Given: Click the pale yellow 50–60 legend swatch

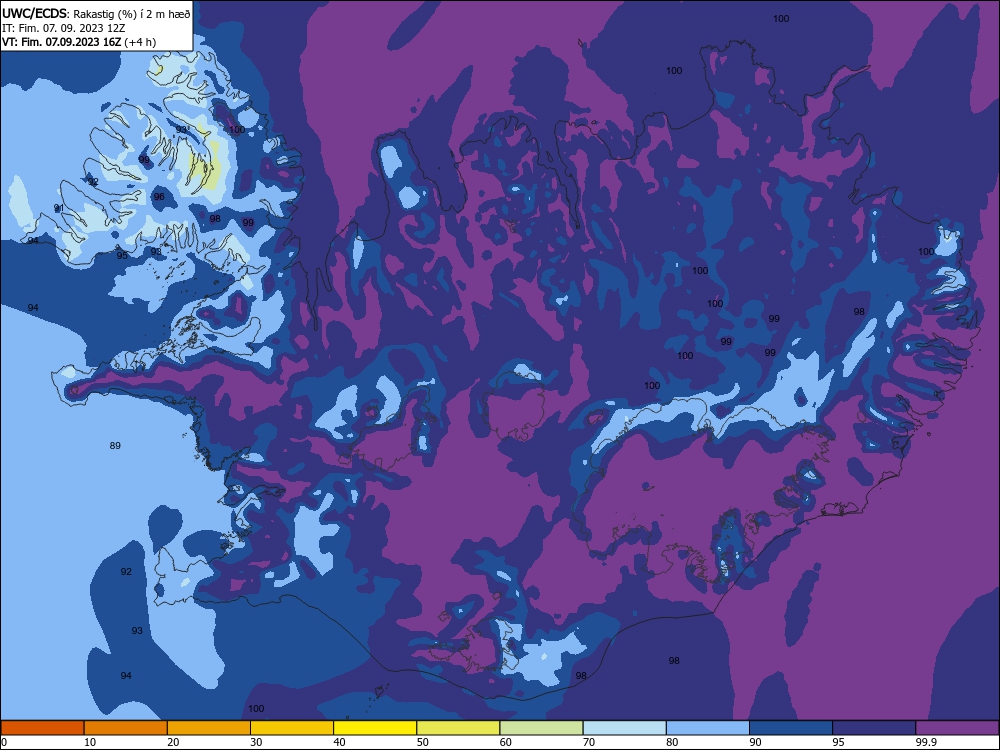Looking at the screenshot, I should pyautogui.click(x=458, y=728).
